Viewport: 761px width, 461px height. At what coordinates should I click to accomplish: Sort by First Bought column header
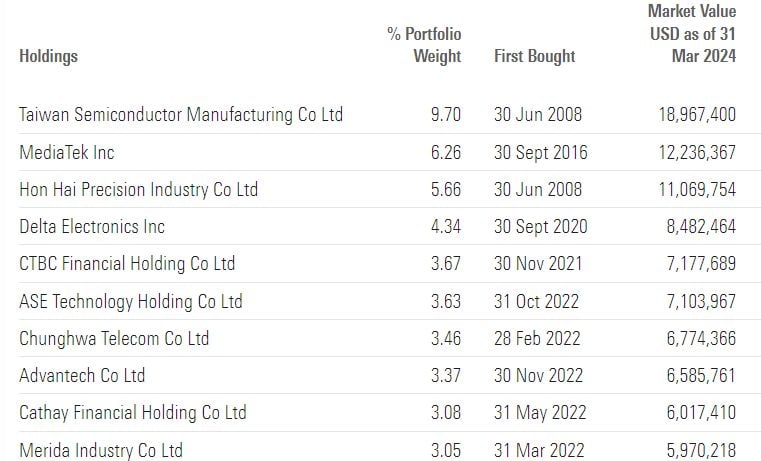[534, 56]
